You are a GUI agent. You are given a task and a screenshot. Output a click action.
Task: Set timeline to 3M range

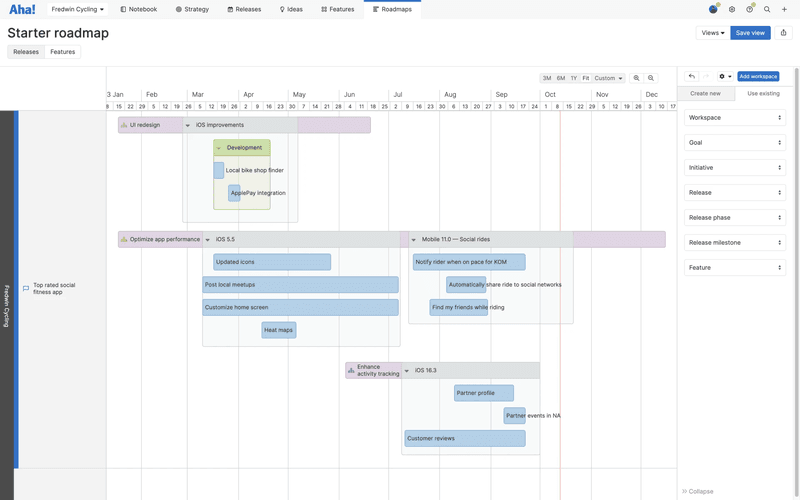547,78
